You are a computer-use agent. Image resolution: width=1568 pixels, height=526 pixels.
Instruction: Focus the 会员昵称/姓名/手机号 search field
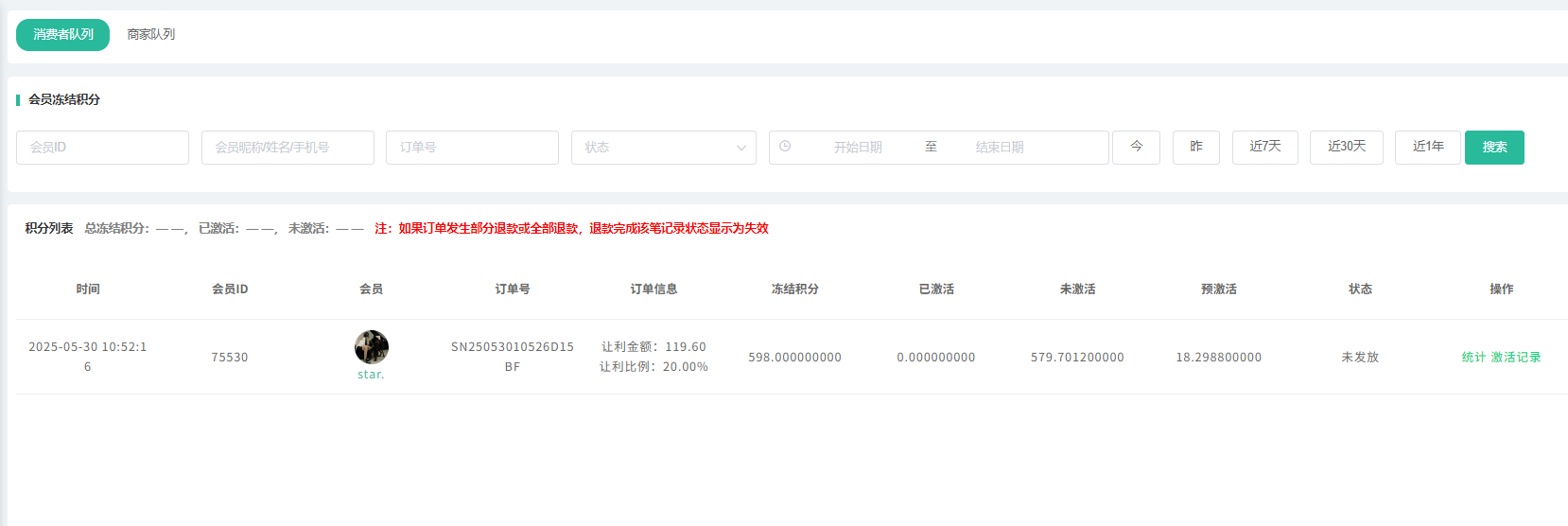pos(287,148)
